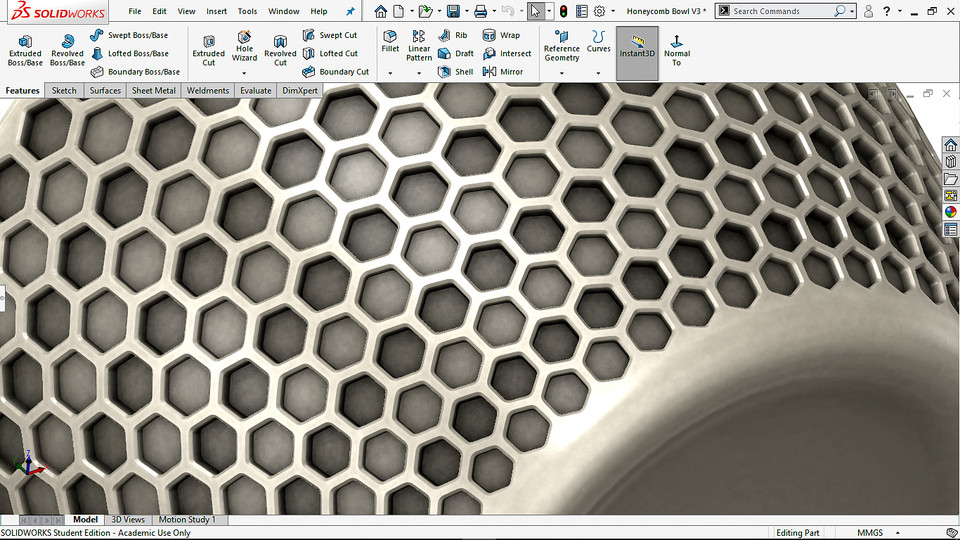Click the Revolved Cut tool
The width and height of the screenshot is (960, 540).
pyautogui.click(x=280, y=50)
